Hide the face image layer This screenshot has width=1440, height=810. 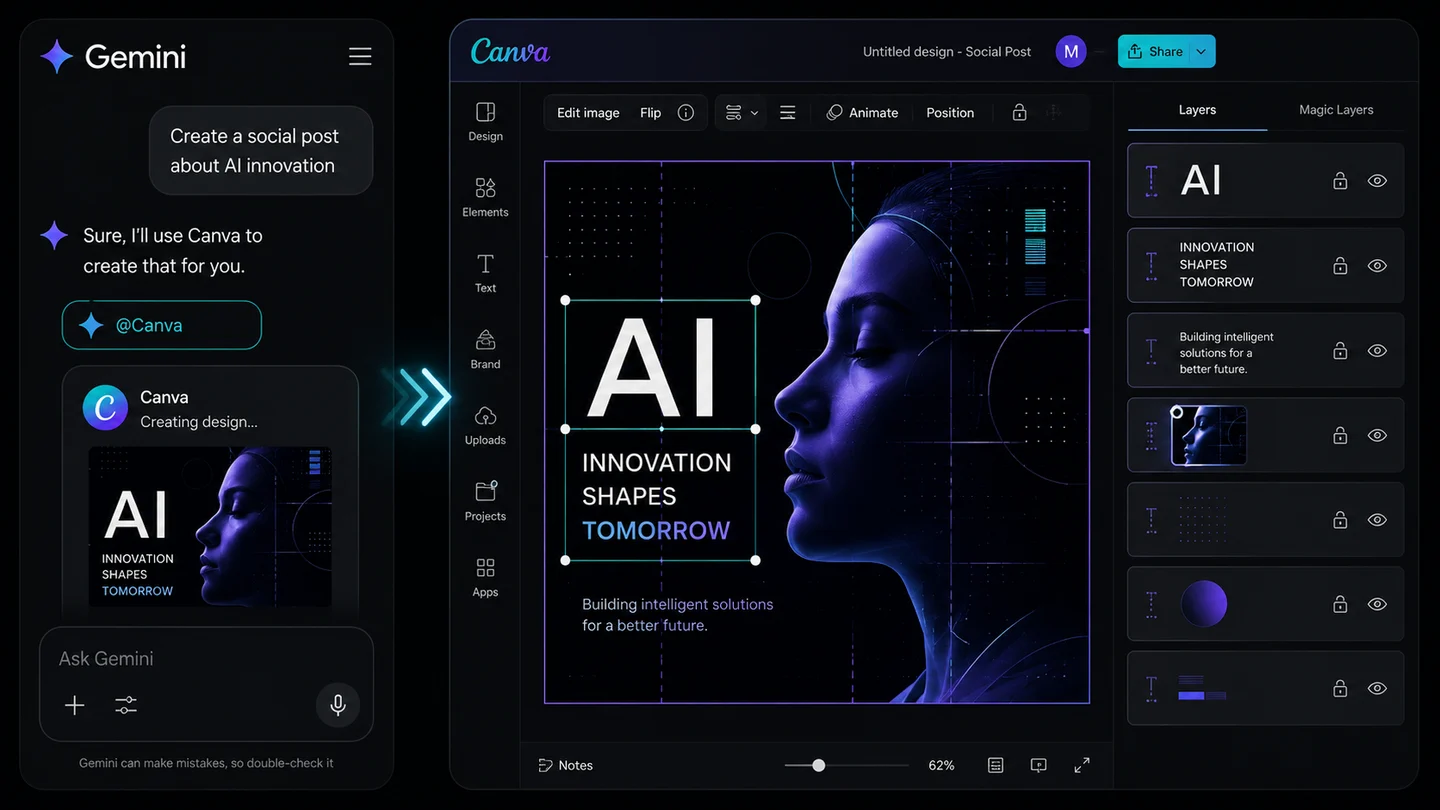pyautogui.click(x=1377, y=436)
